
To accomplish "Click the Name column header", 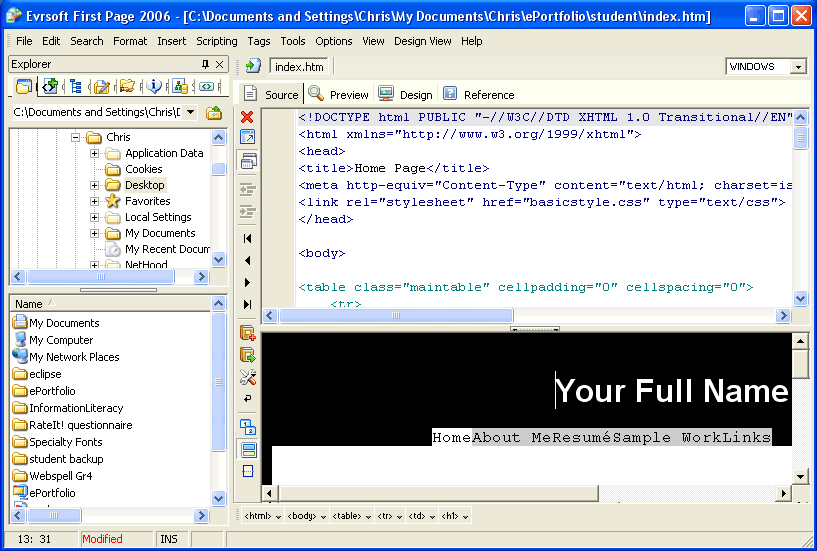I will pyautogui.click(x=30, y=304).
